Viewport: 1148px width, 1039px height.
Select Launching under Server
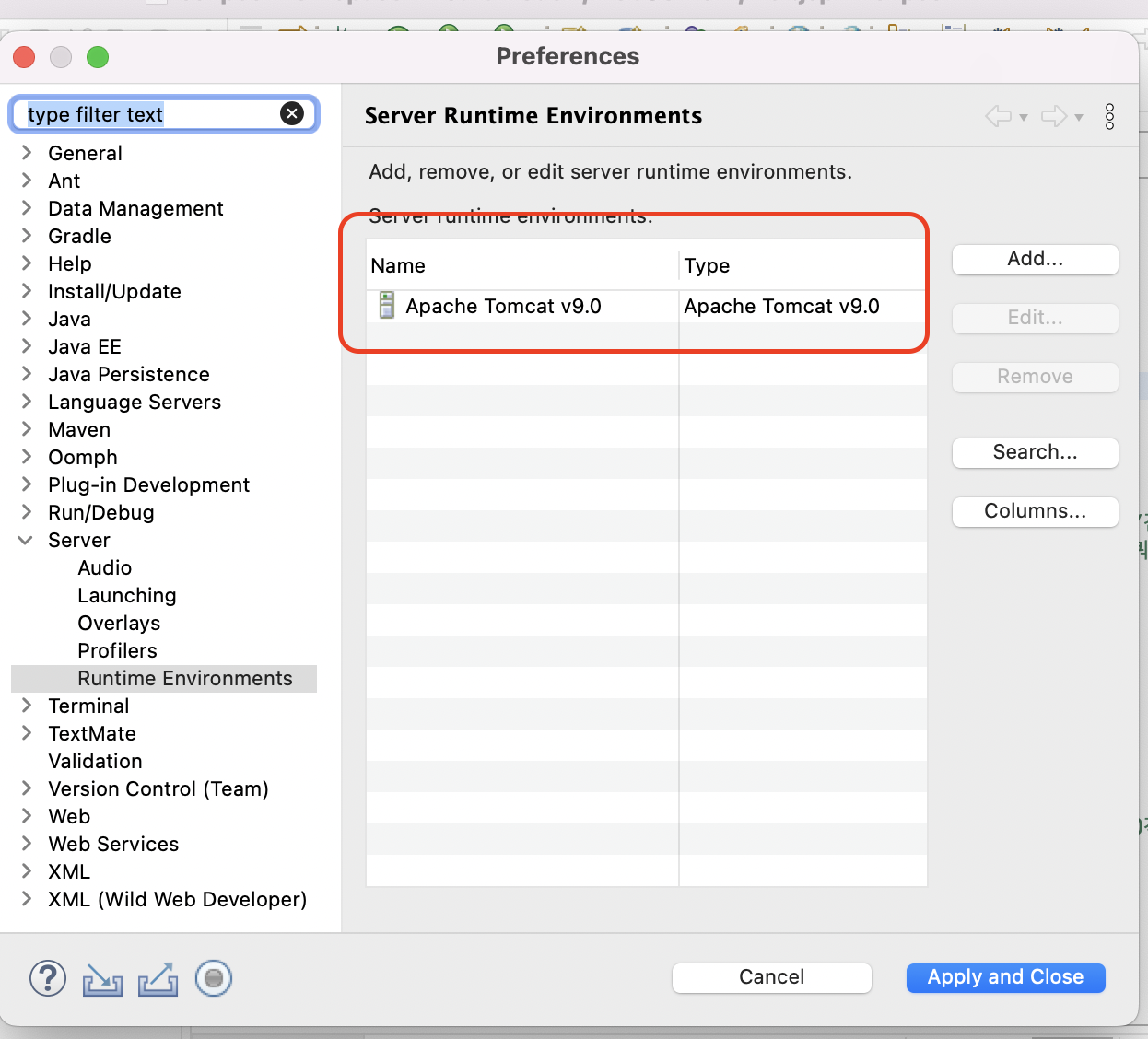click(127, 595)
